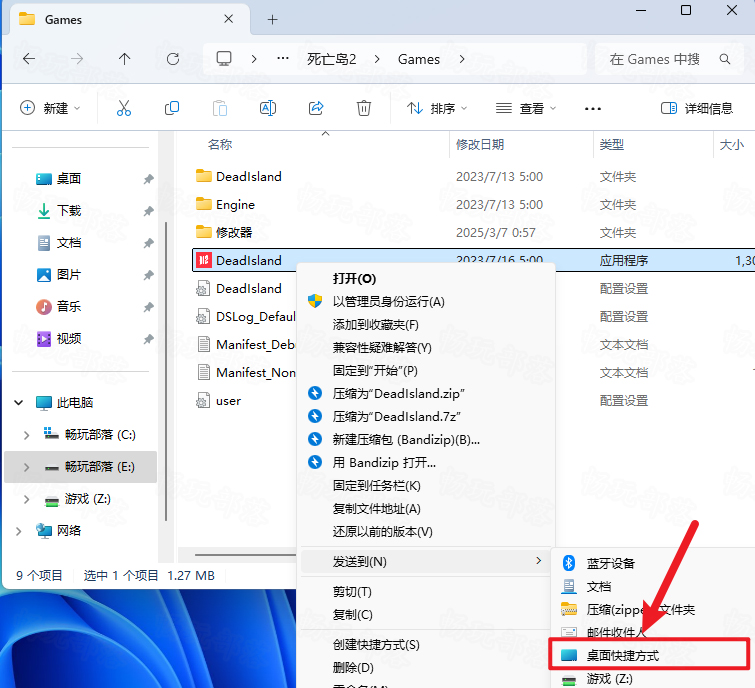Choose 压缩为"DeadIsland.7z"
The width and height of the screenshot is (755, 688).
click(x=396, y=416)
